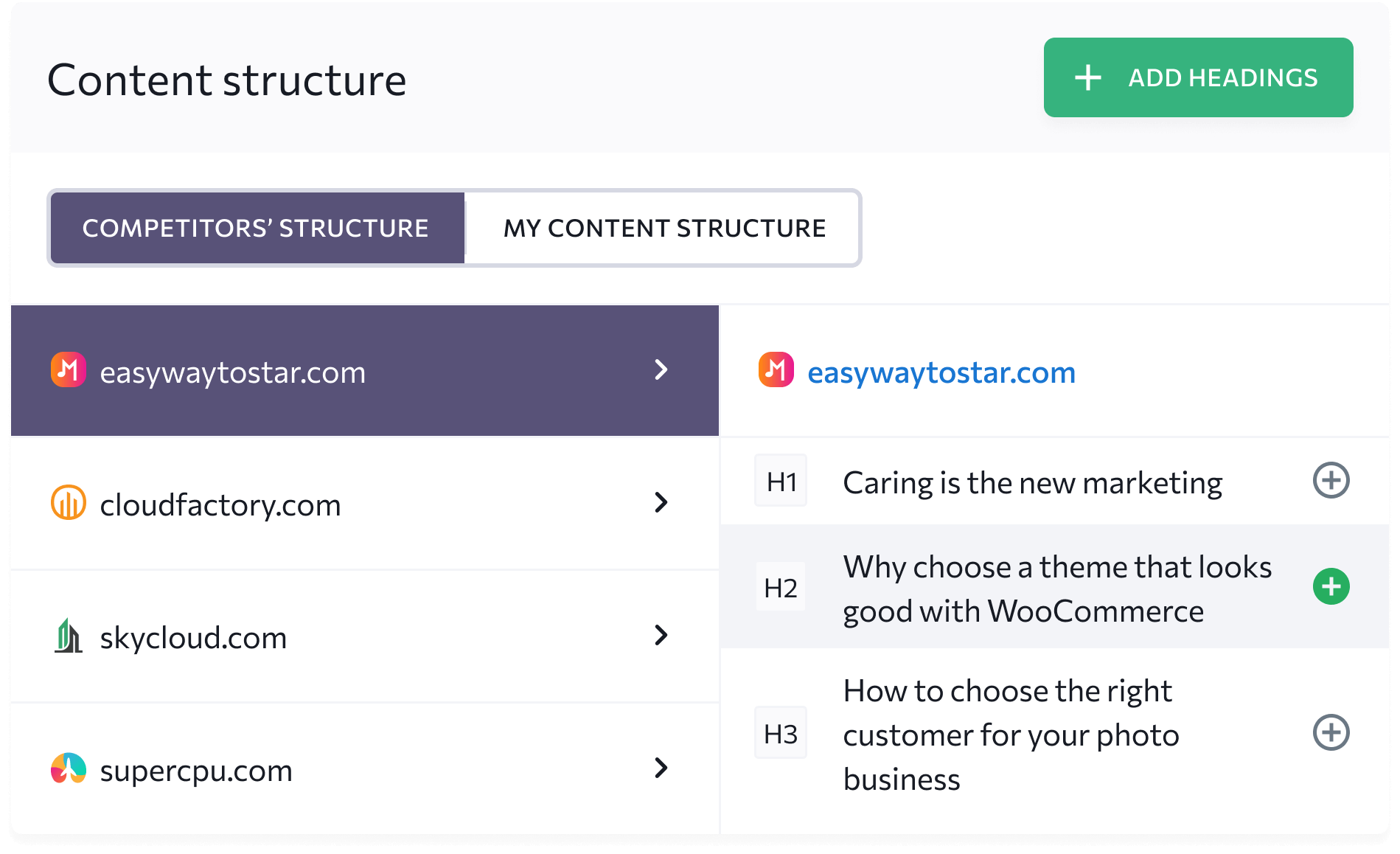1400x854 pixels.
Task: Click the green skycloud.com building icon
Action: click(69, 636)
